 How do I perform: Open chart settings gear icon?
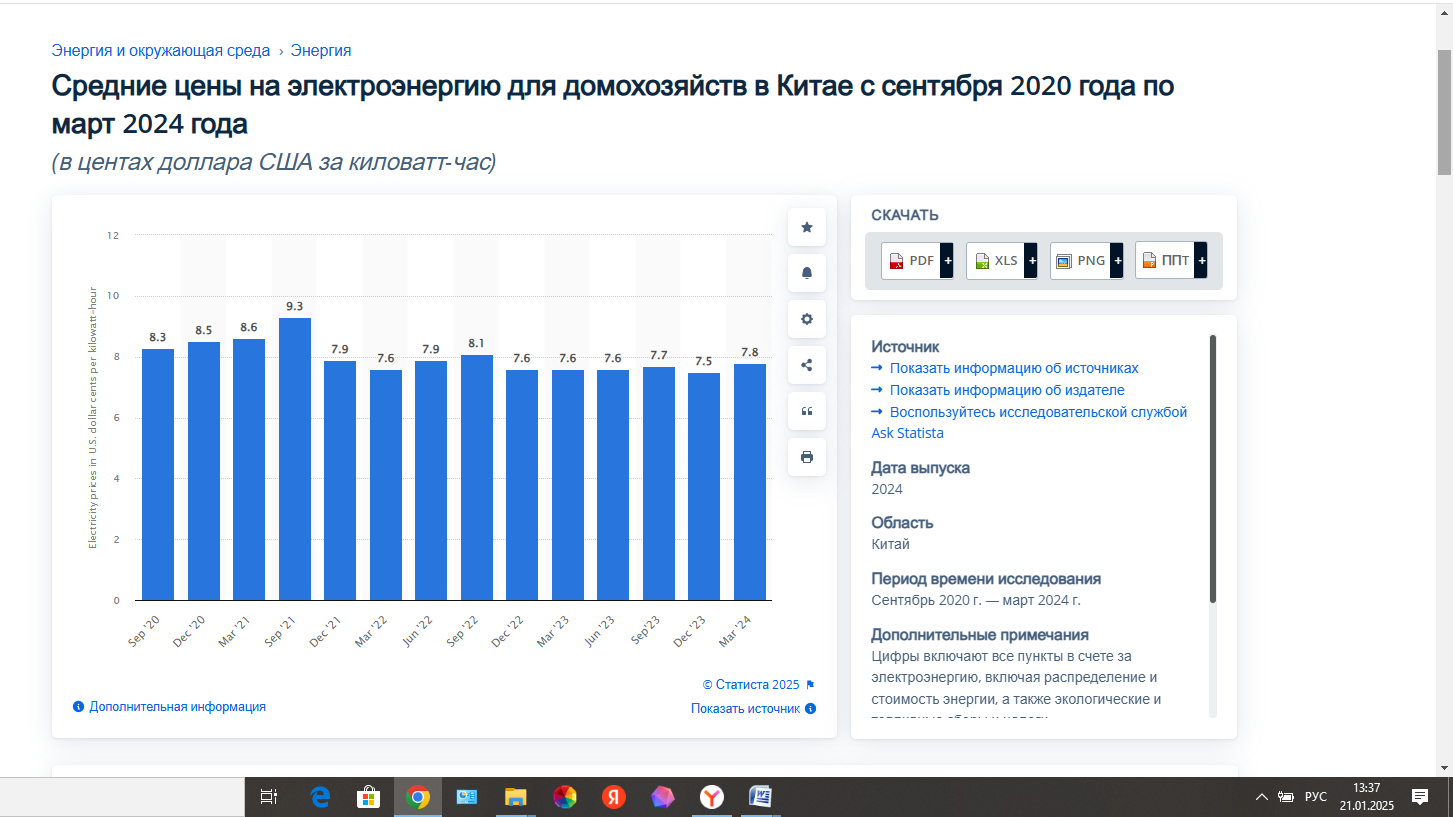[x=806, y=319]
